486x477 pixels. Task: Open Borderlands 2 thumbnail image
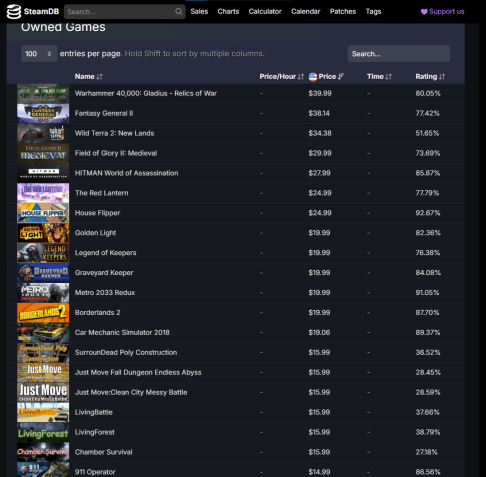(43, 313)
